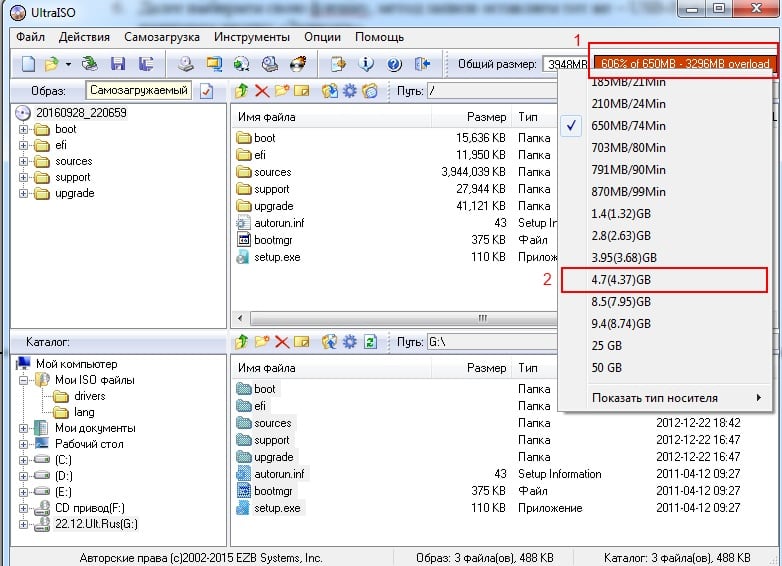
Task: Click the blue question mark help icon
Action: pos(394,64)
